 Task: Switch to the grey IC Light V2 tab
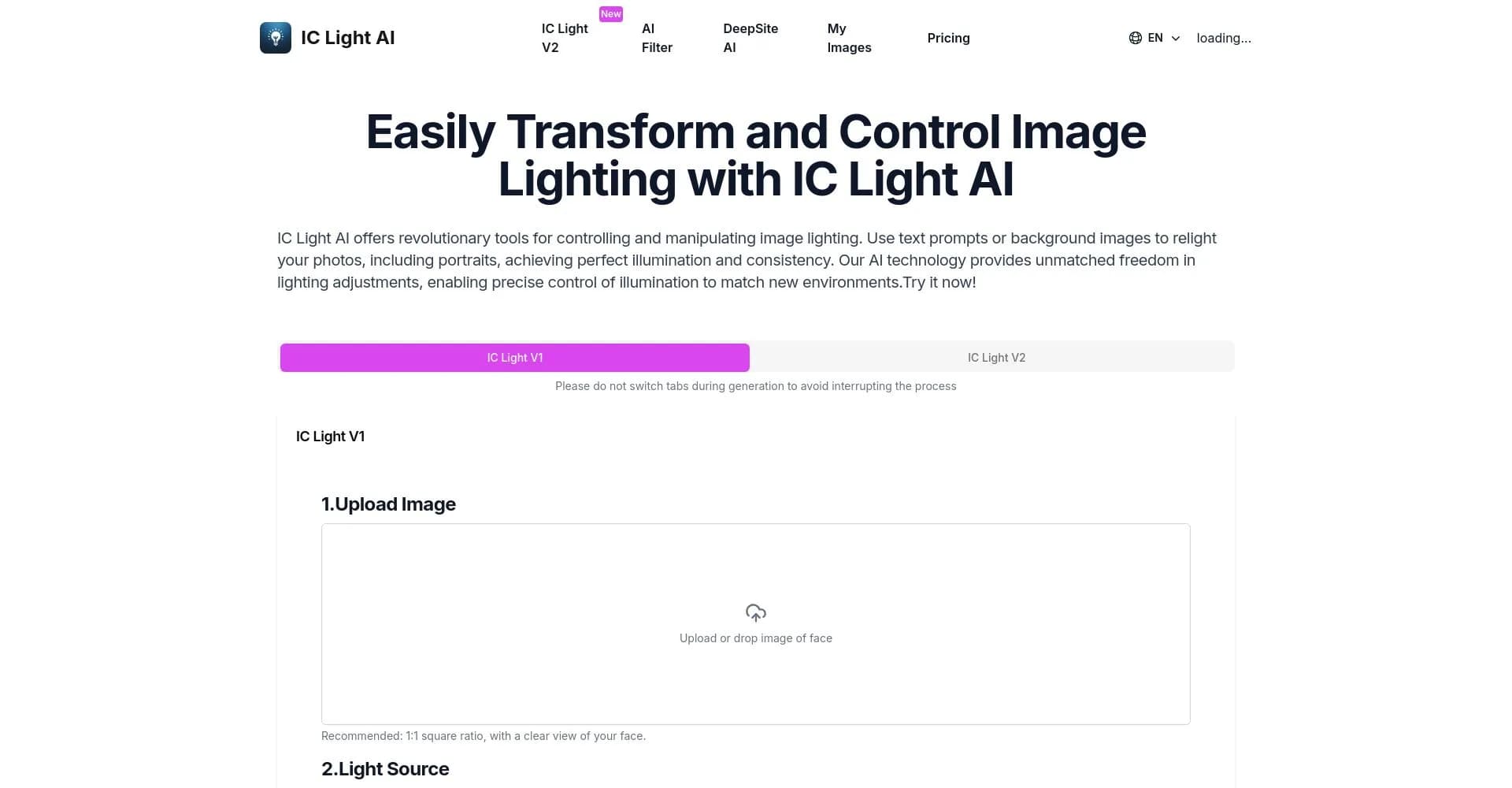click(996, 358)
